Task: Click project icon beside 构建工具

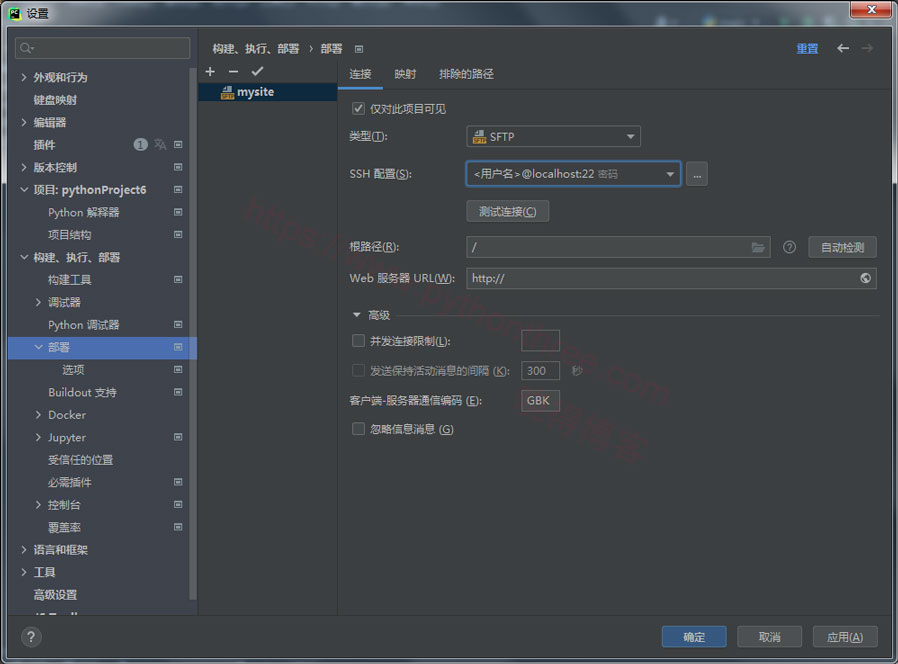Action: click(178, 280)
